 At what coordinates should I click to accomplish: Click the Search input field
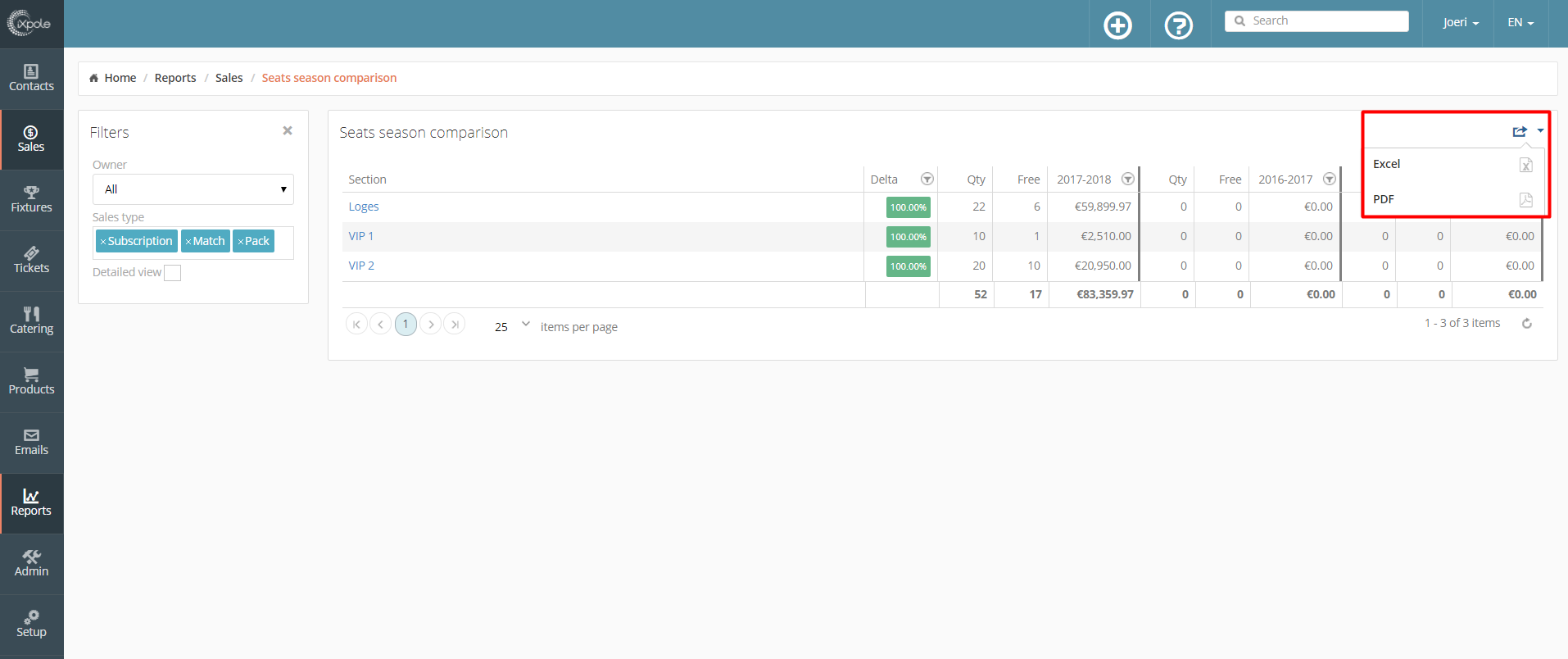[x=1316, y=21]
